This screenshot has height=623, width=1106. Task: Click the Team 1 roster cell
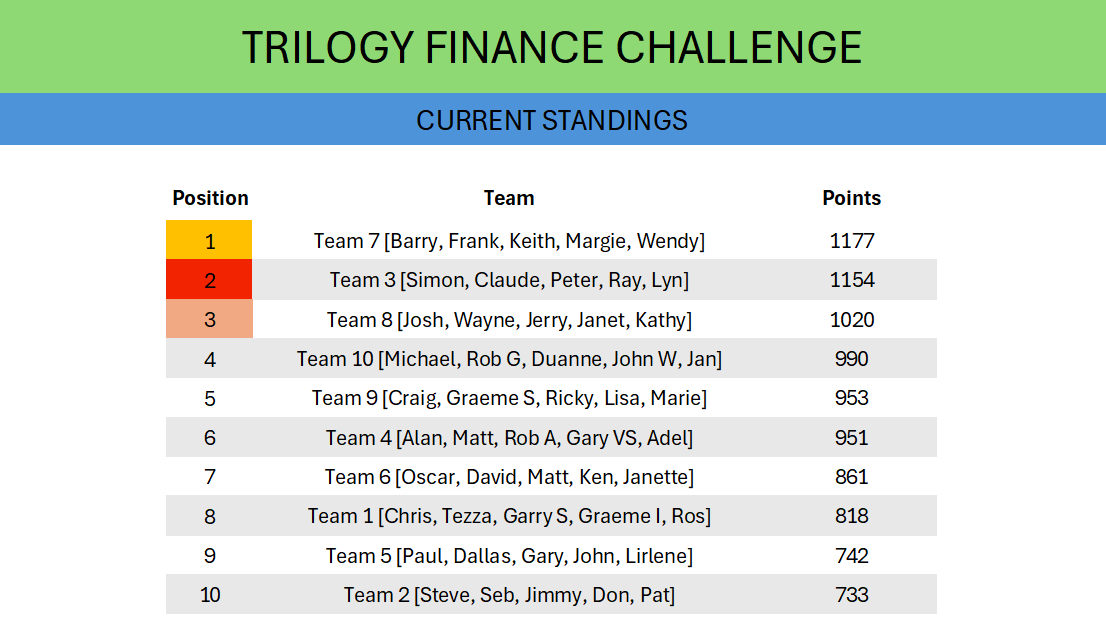(509, 516)
